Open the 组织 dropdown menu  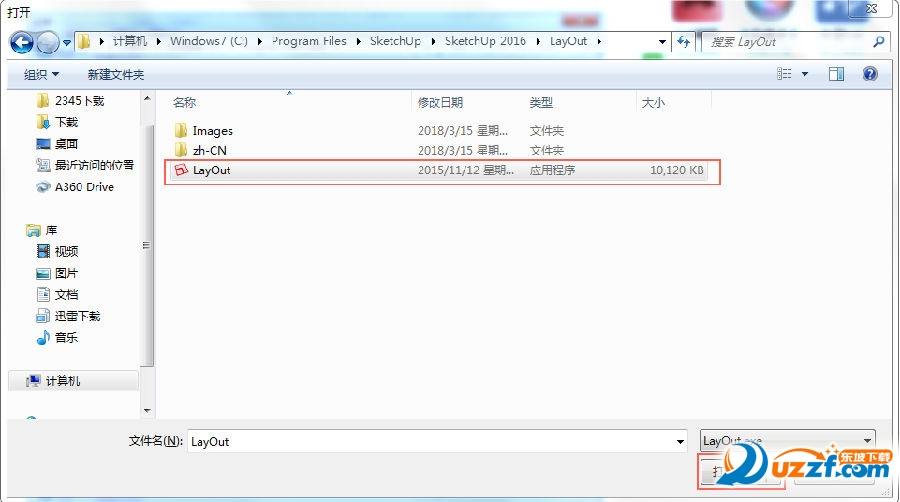[41, 75]
